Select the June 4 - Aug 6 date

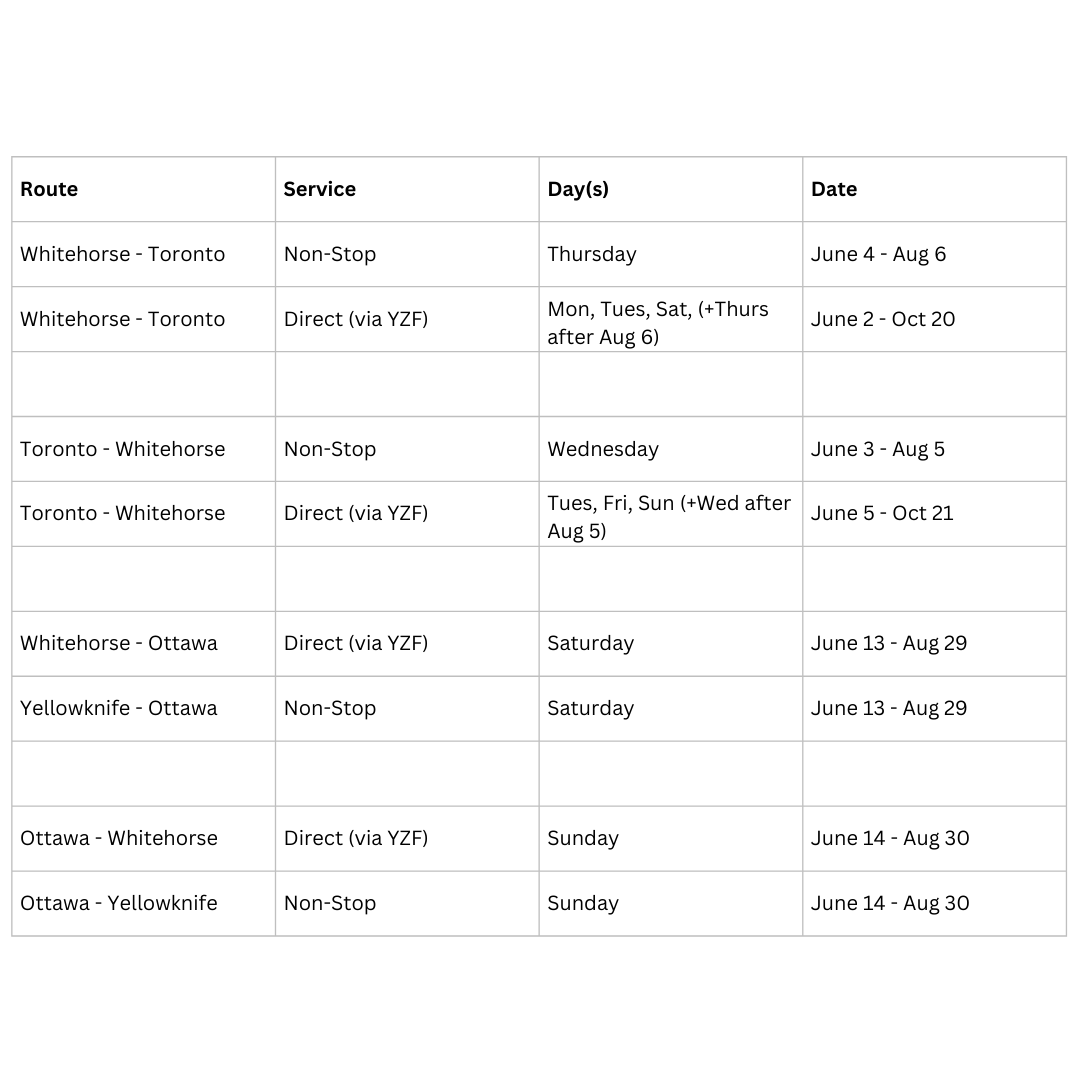(878, 254)
